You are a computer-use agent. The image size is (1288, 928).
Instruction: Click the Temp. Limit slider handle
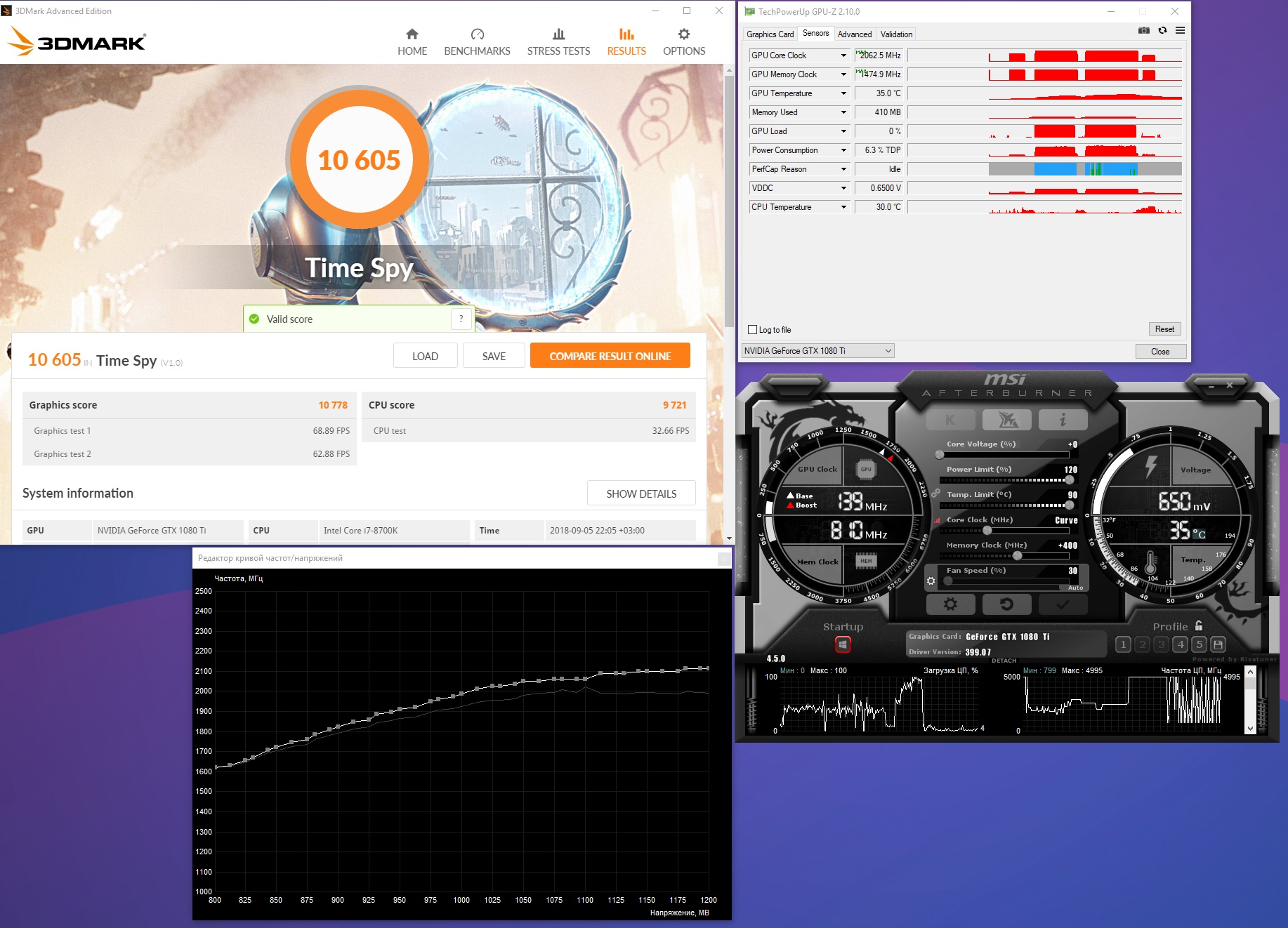click(x=1069, y=505)
